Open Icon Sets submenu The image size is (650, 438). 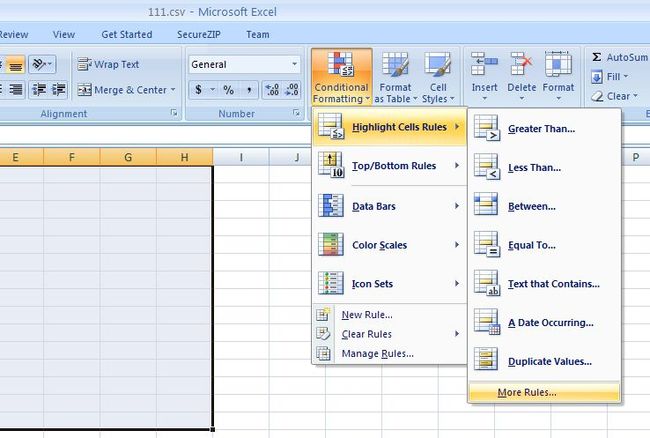point(390,284)
